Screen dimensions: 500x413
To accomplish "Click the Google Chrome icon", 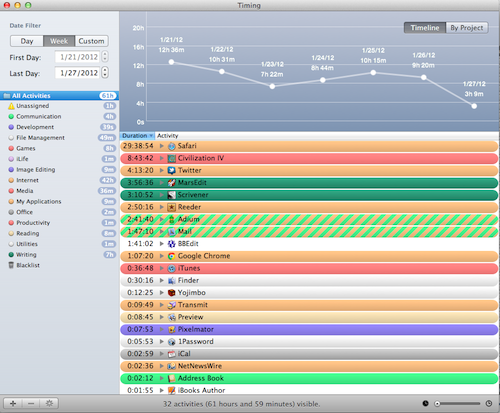I will tap(172, 256).
